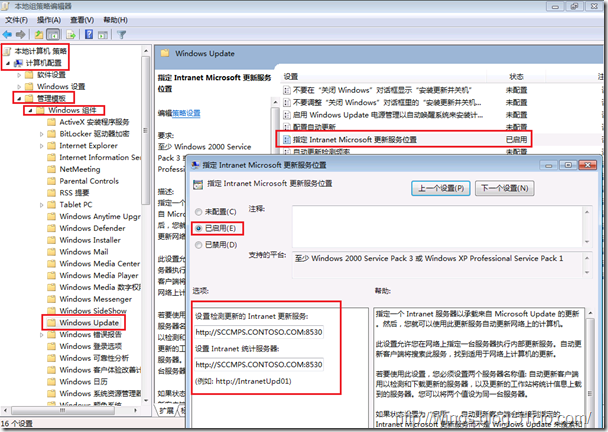Image resolution: width=608 pixels, height=432 pixels.
Task: Select the Windows 登录选项 folder
Action: coord(85,346)
